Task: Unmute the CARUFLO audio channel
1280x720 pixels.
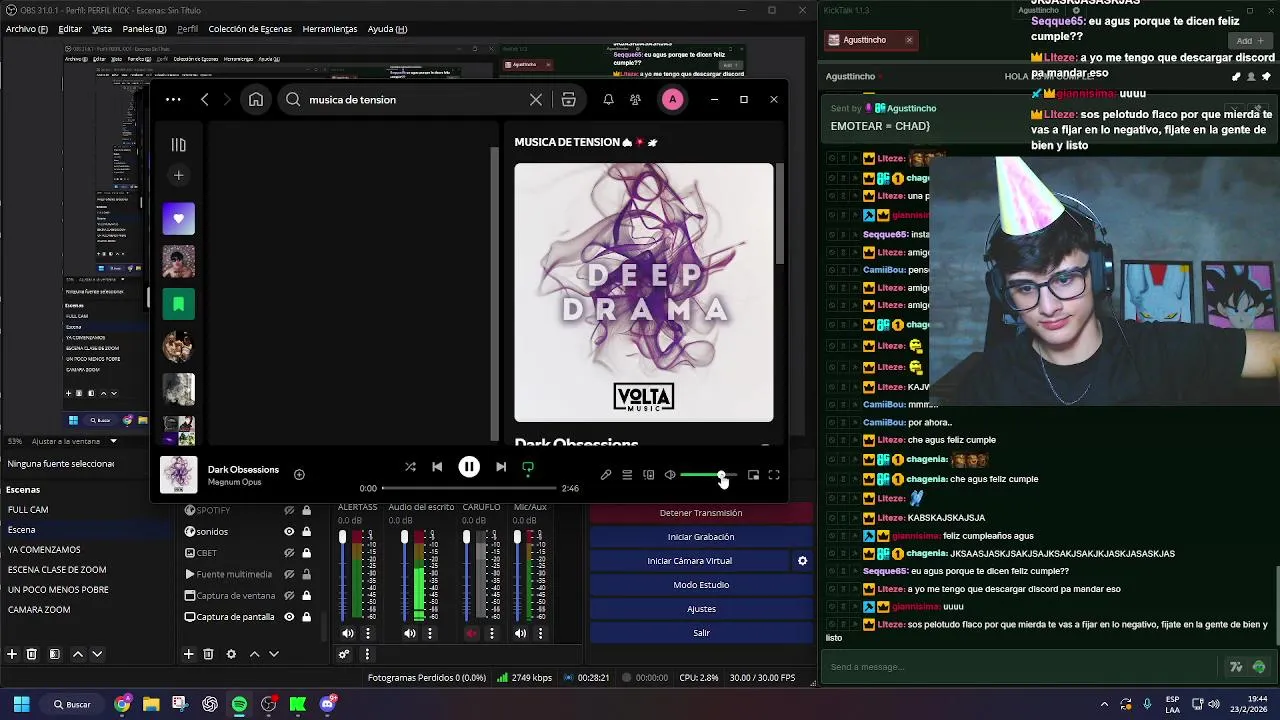Action: click(x=472, y=633)
